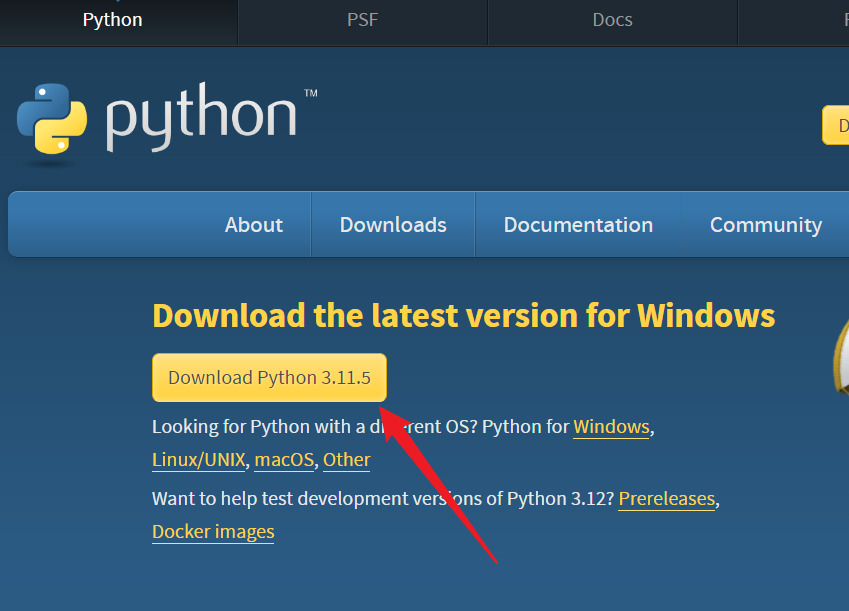Image resolution: width=849 pixels, height=611 pixels.
Task: Open the About navigation menu
Action: coord(253,225)
